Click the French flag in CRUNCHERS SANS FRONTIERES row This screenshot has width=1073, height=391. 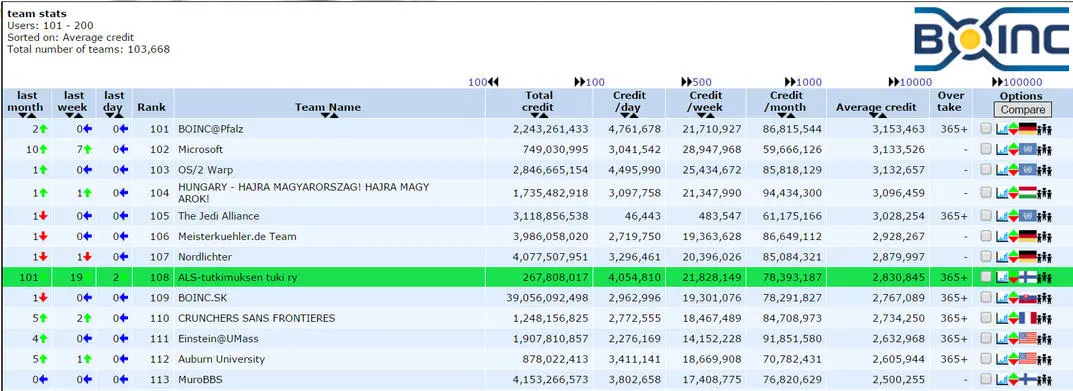click(1028, 318)
